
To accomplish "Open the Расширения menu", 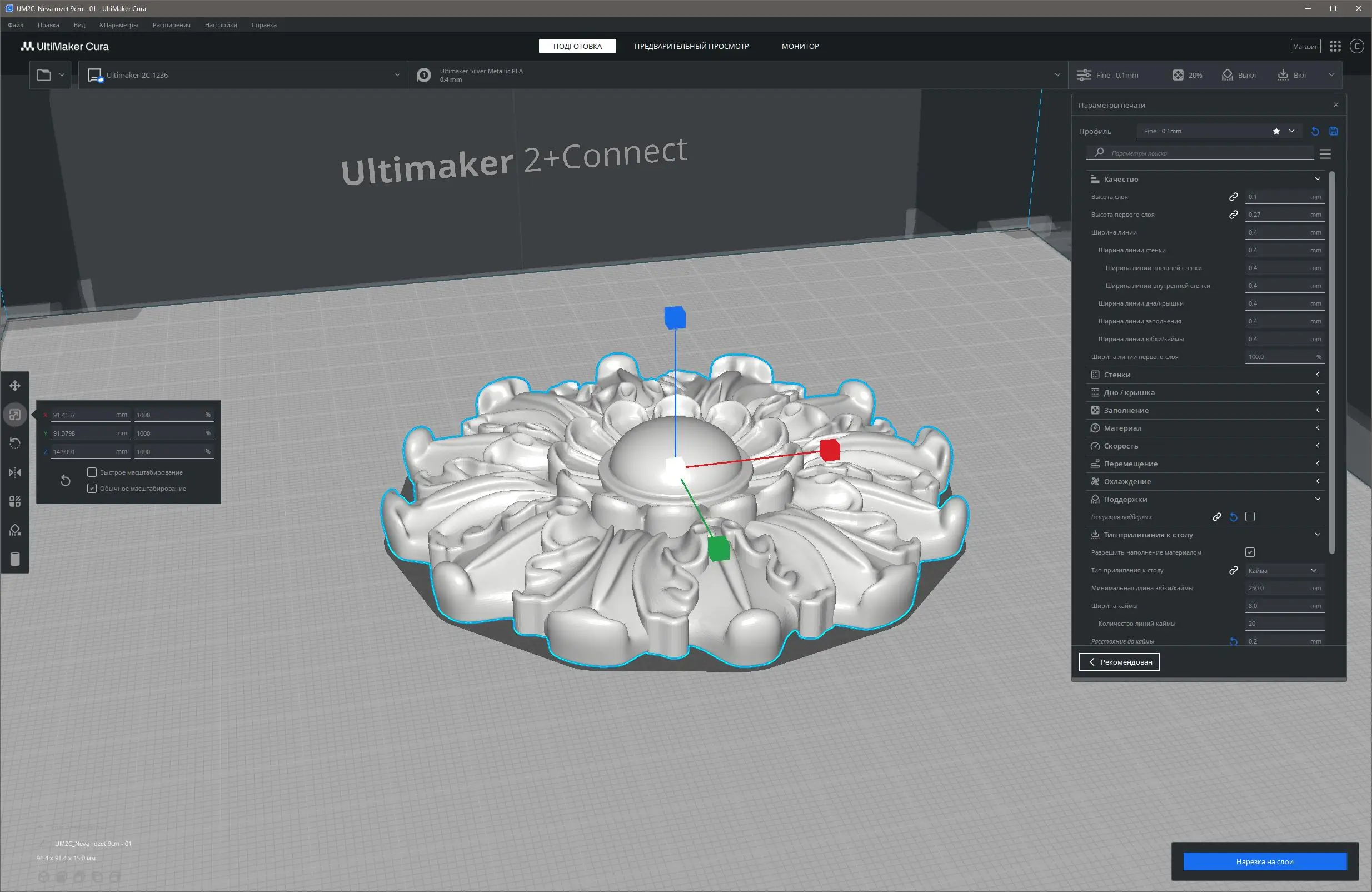I will click(171, 25).
